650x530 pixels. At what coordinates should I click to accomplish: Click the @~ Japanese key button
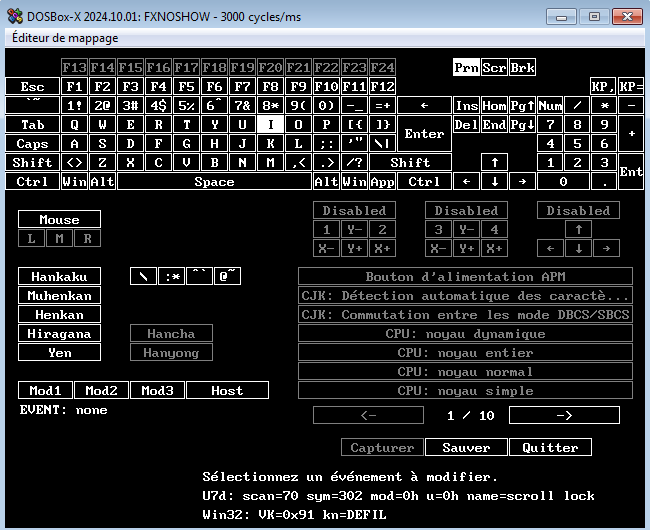click(x=227, y=276)
